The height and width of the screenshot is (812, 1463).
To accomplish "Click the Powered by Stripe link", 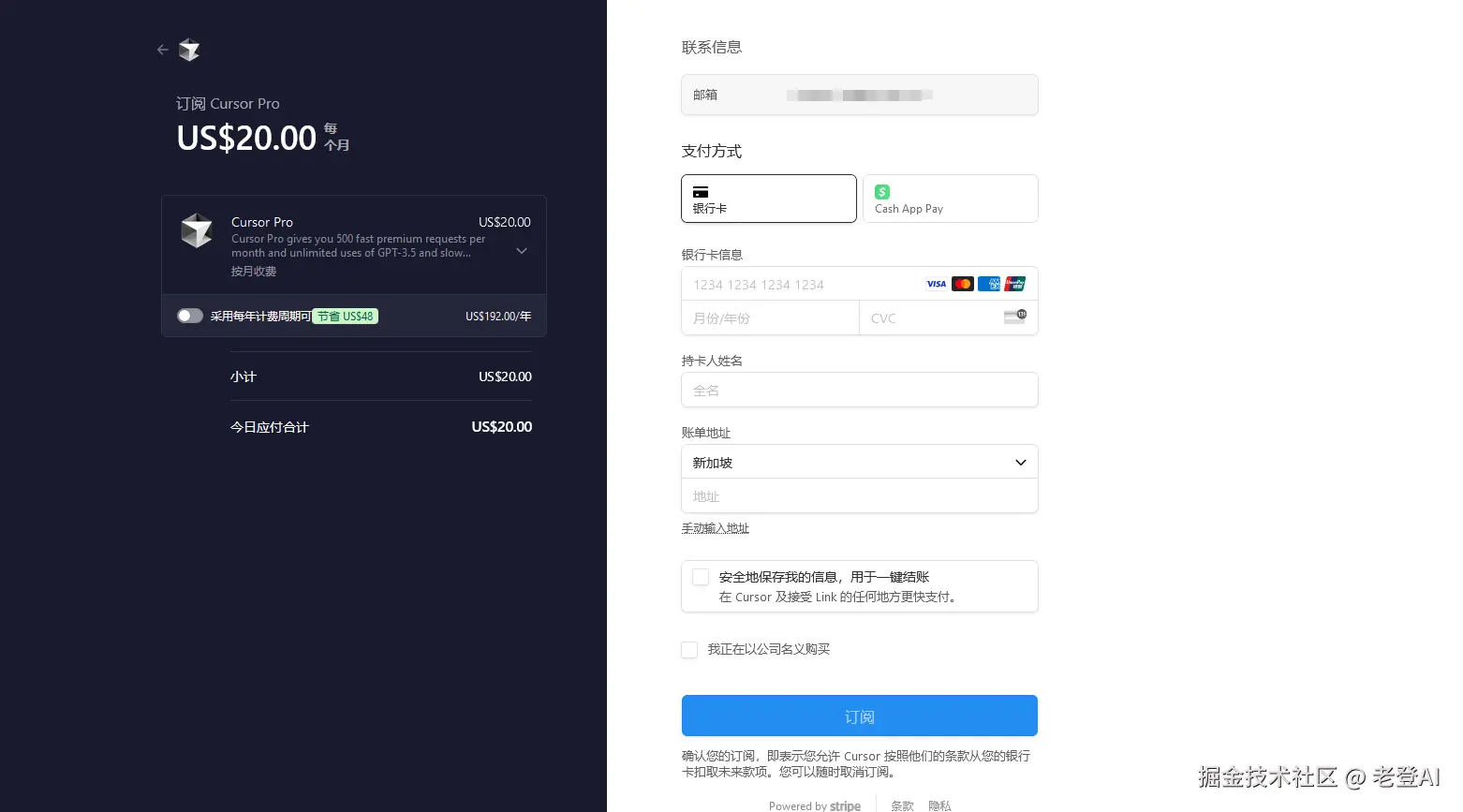I will point(815,805).
